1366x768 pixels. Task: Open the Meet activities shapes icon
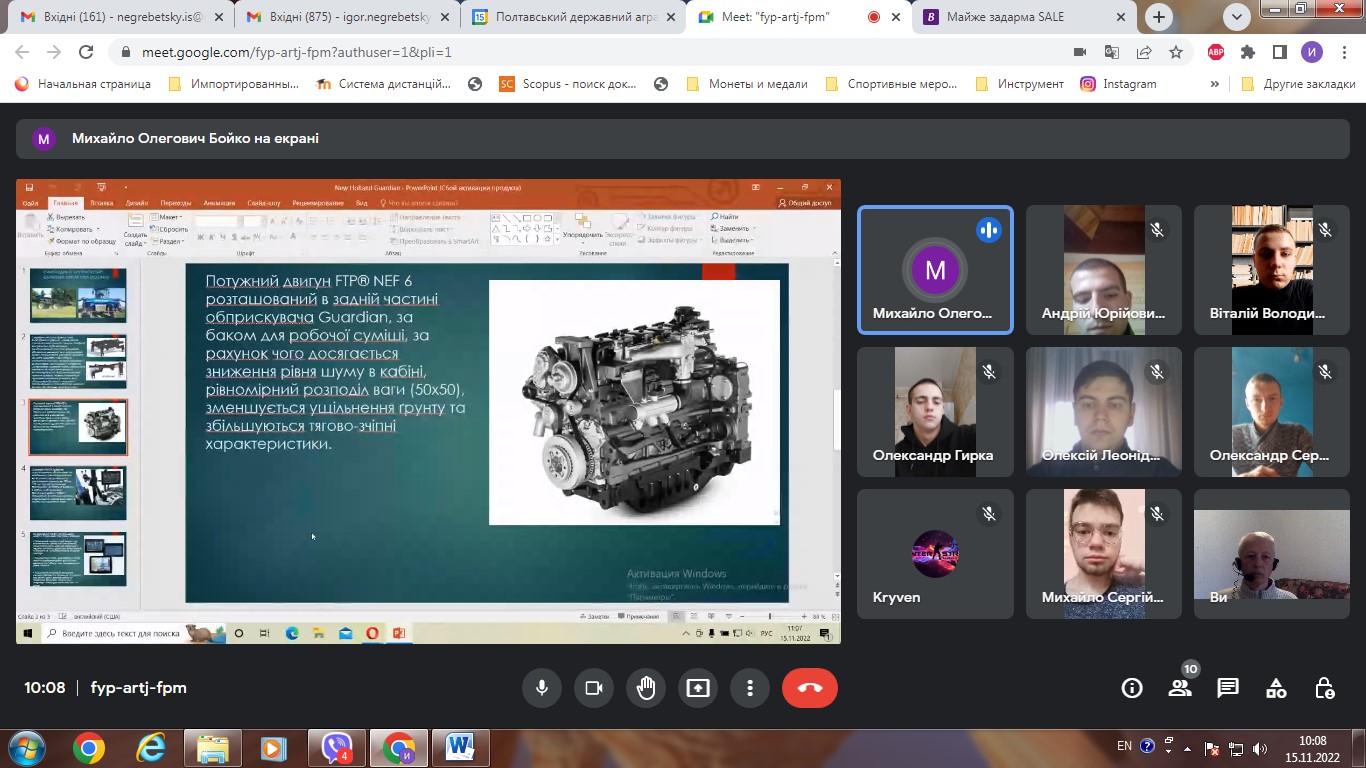click(1276, 688)
